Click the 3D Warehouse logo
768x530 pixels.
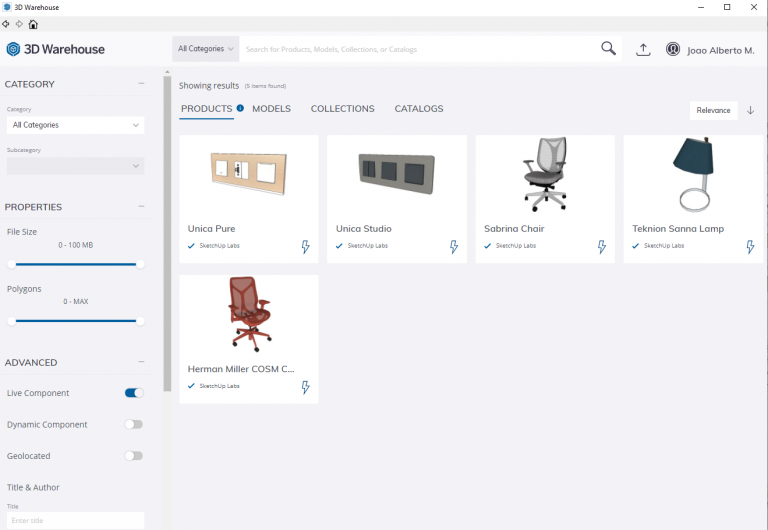(55, 49)
